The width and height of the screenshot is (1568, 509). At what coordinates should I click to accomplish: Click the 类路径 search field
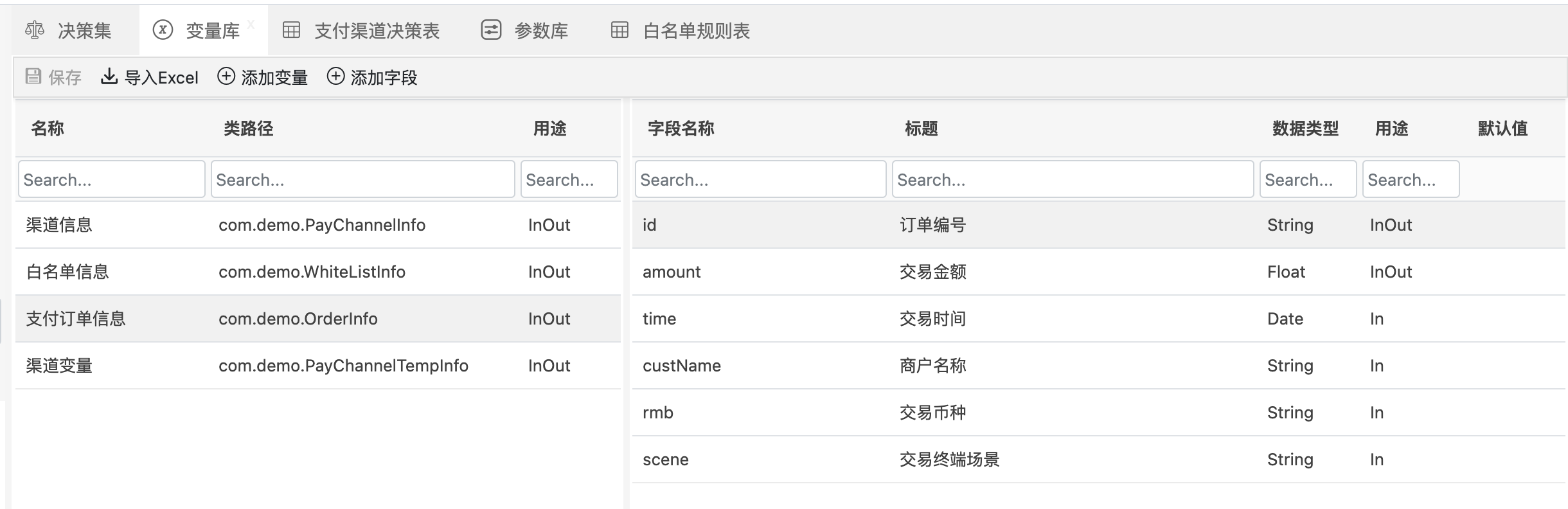(x=362, y=179)
